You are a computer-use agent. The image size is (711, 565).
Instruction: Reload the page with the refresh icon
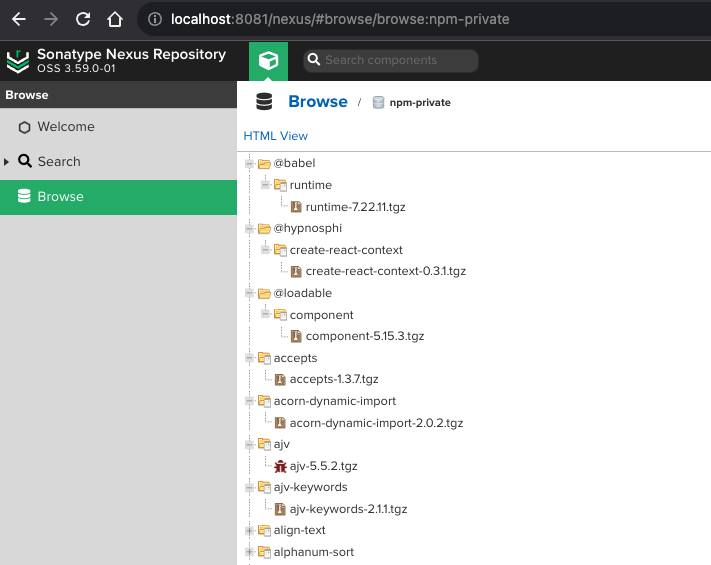(x=83, y=19)
